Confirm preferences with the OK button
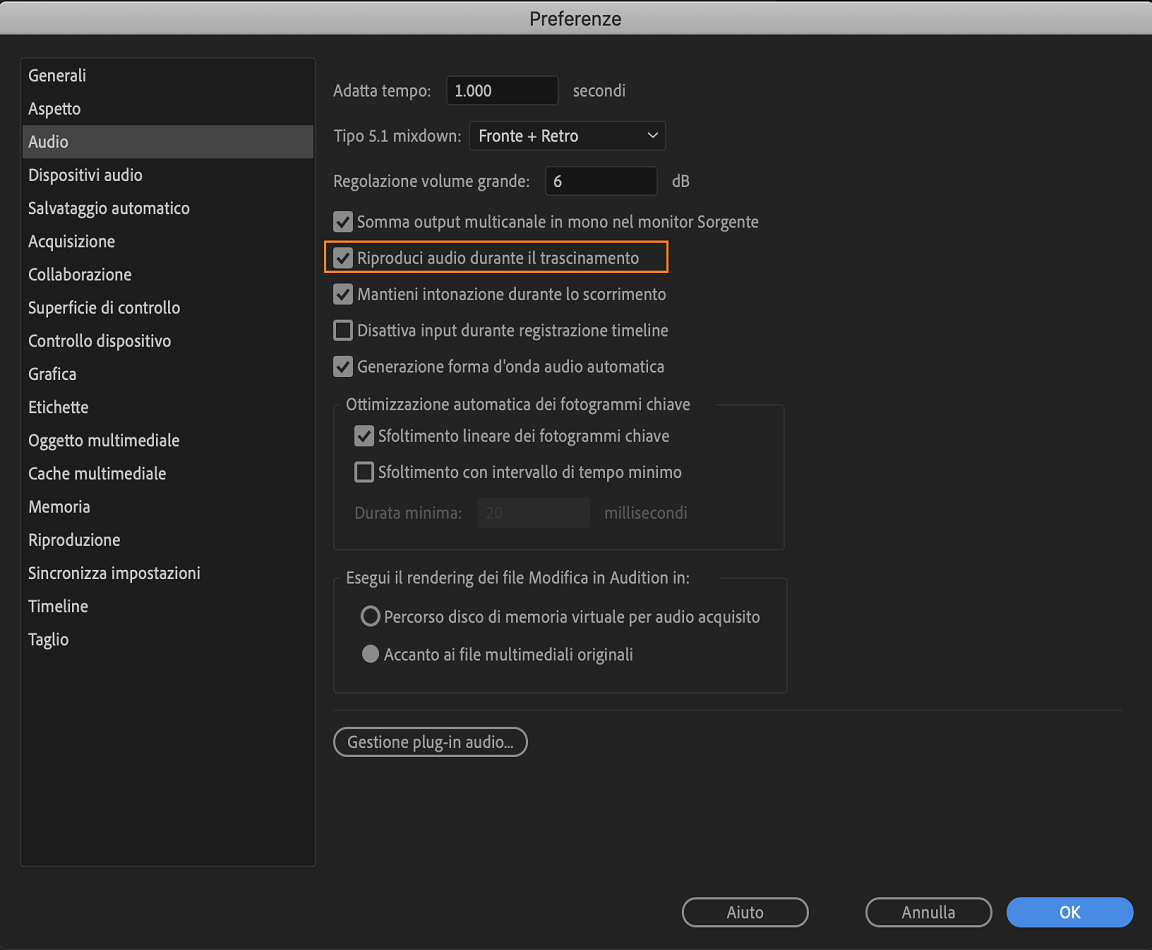The height and width of the screenshot is (950, 1152). tap(1069, 912)
